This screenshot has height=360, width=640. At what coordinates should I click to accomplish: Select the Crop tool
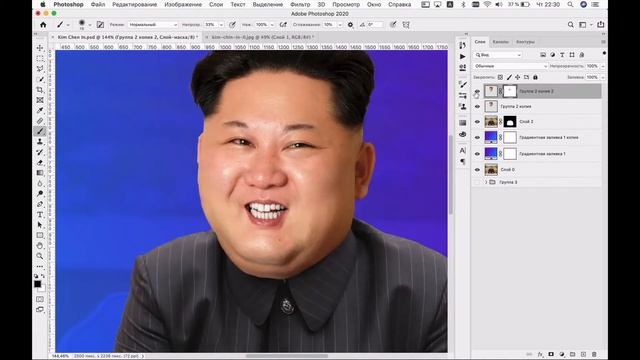coord(40,89)
